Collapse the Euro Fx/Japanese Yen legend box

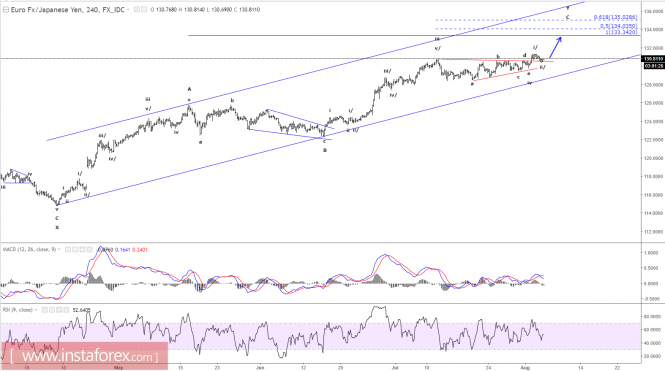coord(6,9)
